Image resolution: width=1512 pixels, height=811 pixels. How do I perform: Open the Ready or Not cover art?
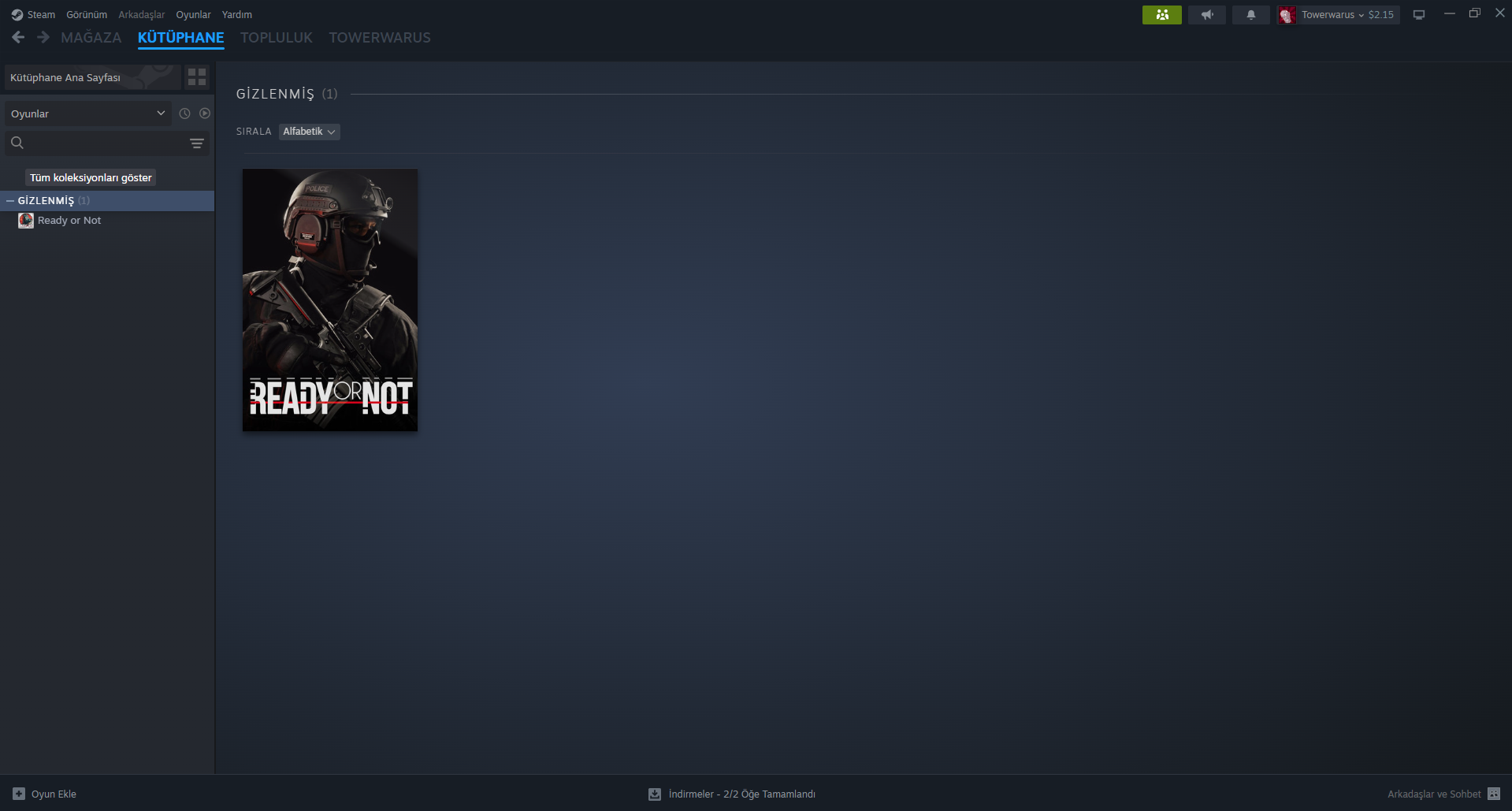(x=330, y=299)
